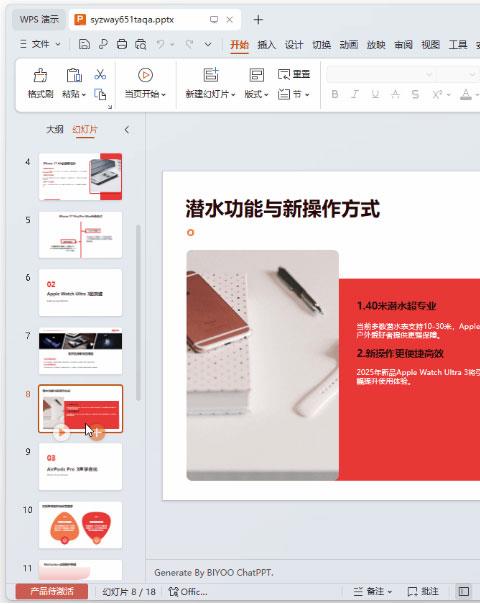480x604 pixels.
Task: Toggle text shadow (A) formatting
Action: click(395, 94)
